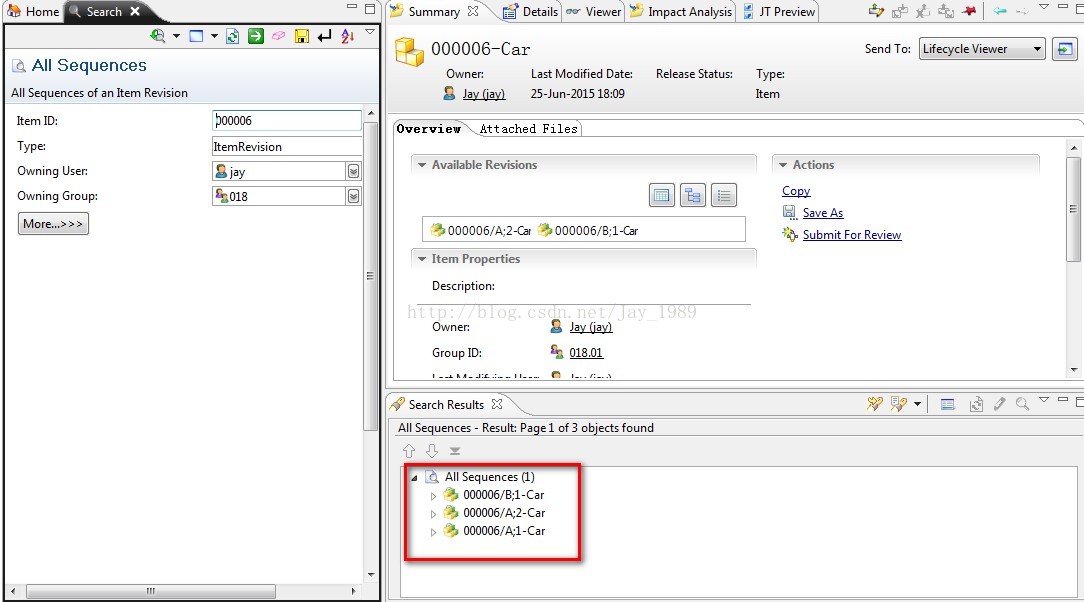The height and width of the screenshot is (602, 1084).
Task: Click the table view icon in Available Revisions
Action: (662, 196)
